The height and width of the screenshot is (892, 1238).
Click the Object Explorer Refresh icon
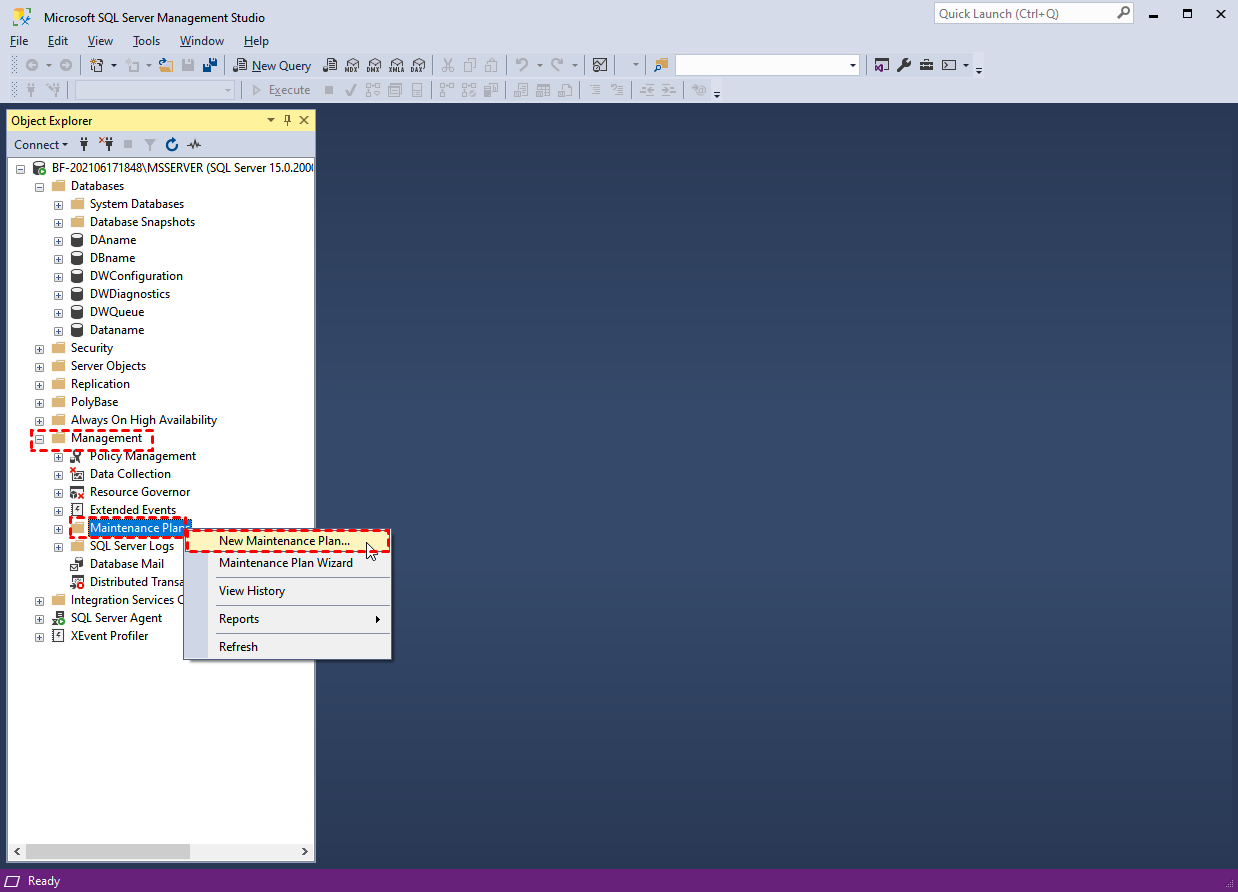pyautogui.click(x=172, y=144)
